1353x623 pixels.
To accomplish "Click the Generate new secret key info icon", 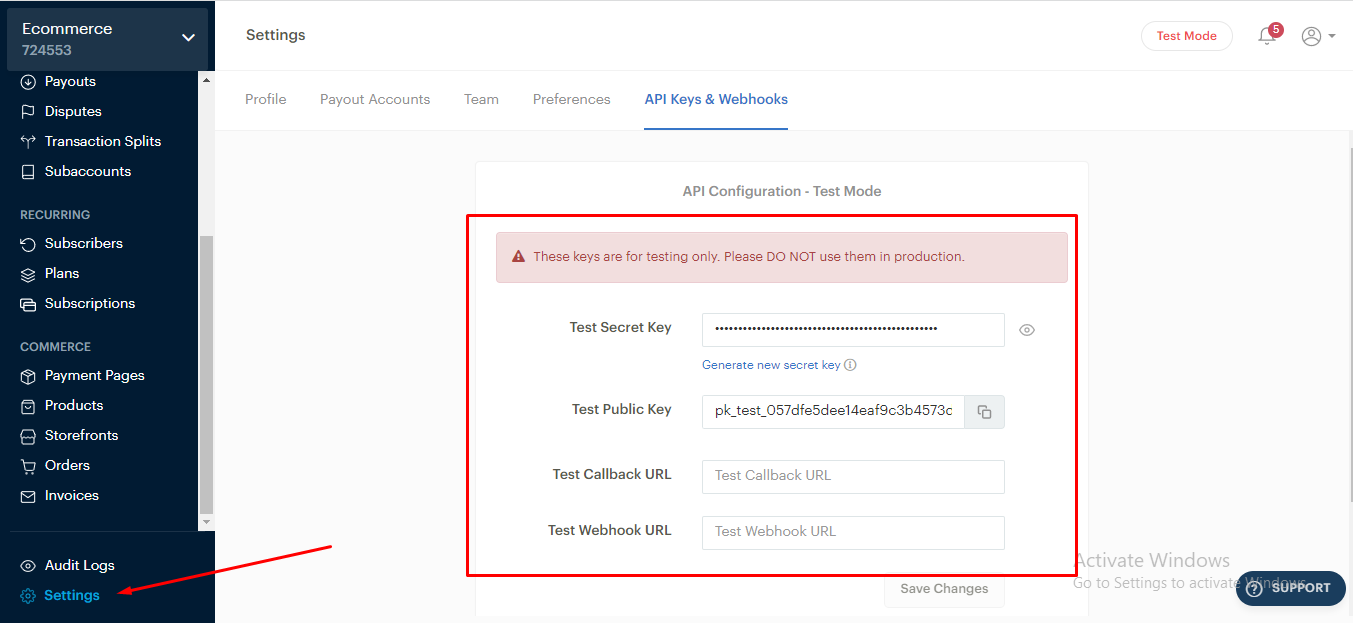I will click(850, 365).
